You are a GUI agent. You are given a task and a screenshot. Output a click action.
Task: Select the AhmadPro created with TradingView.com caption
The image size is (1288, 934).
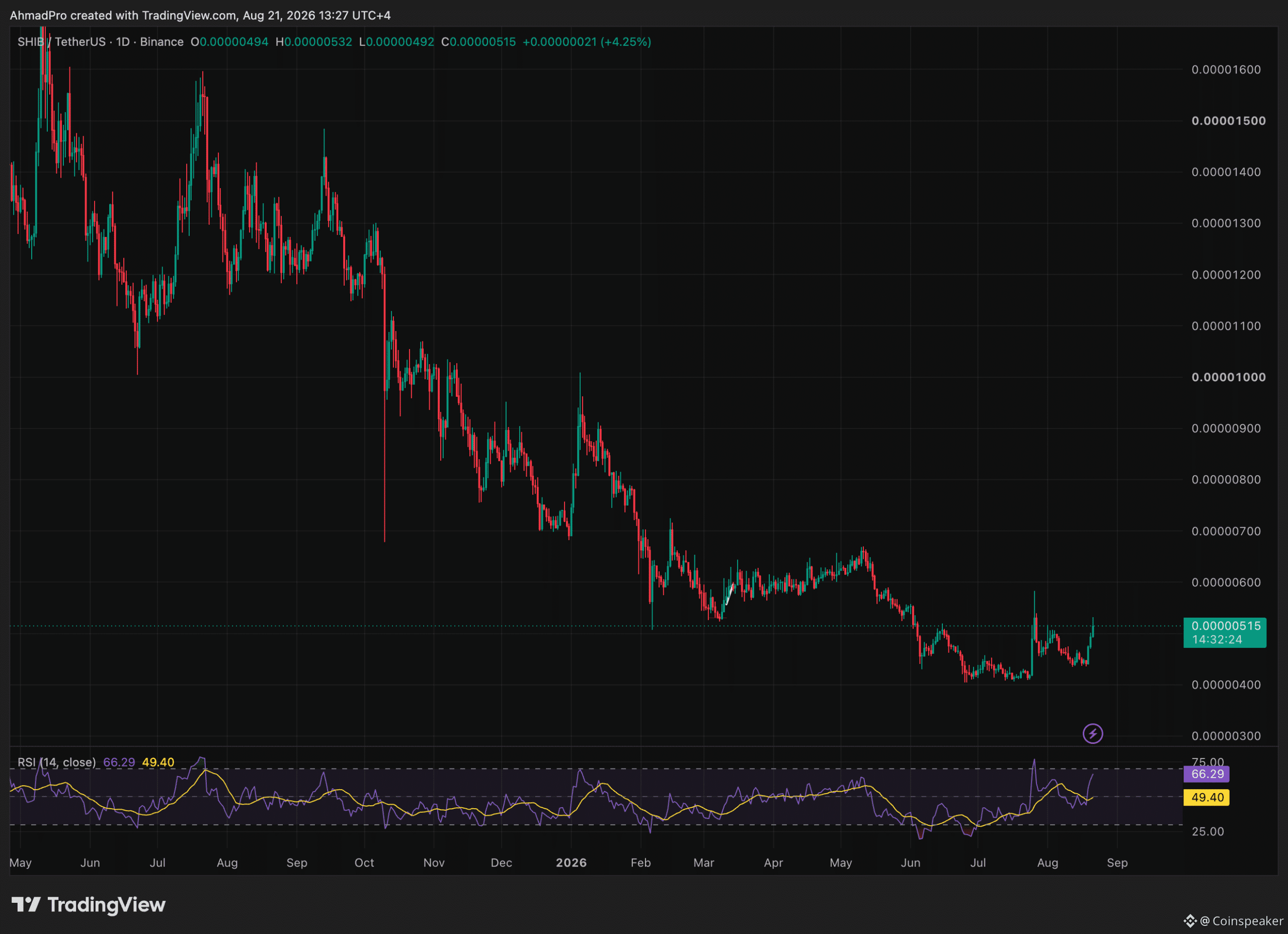coord(200,15)
